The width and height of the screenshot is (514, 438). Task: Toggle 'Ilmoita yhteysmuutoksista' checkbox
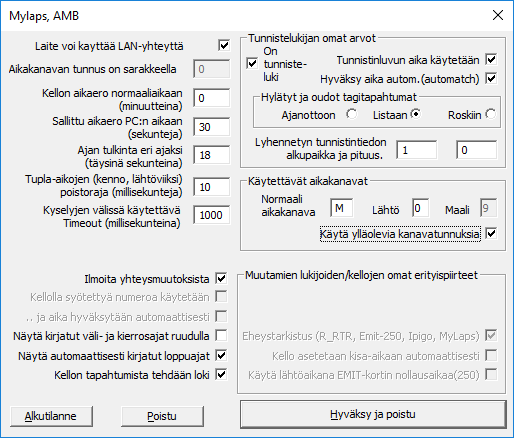click(x=221, y=278)
